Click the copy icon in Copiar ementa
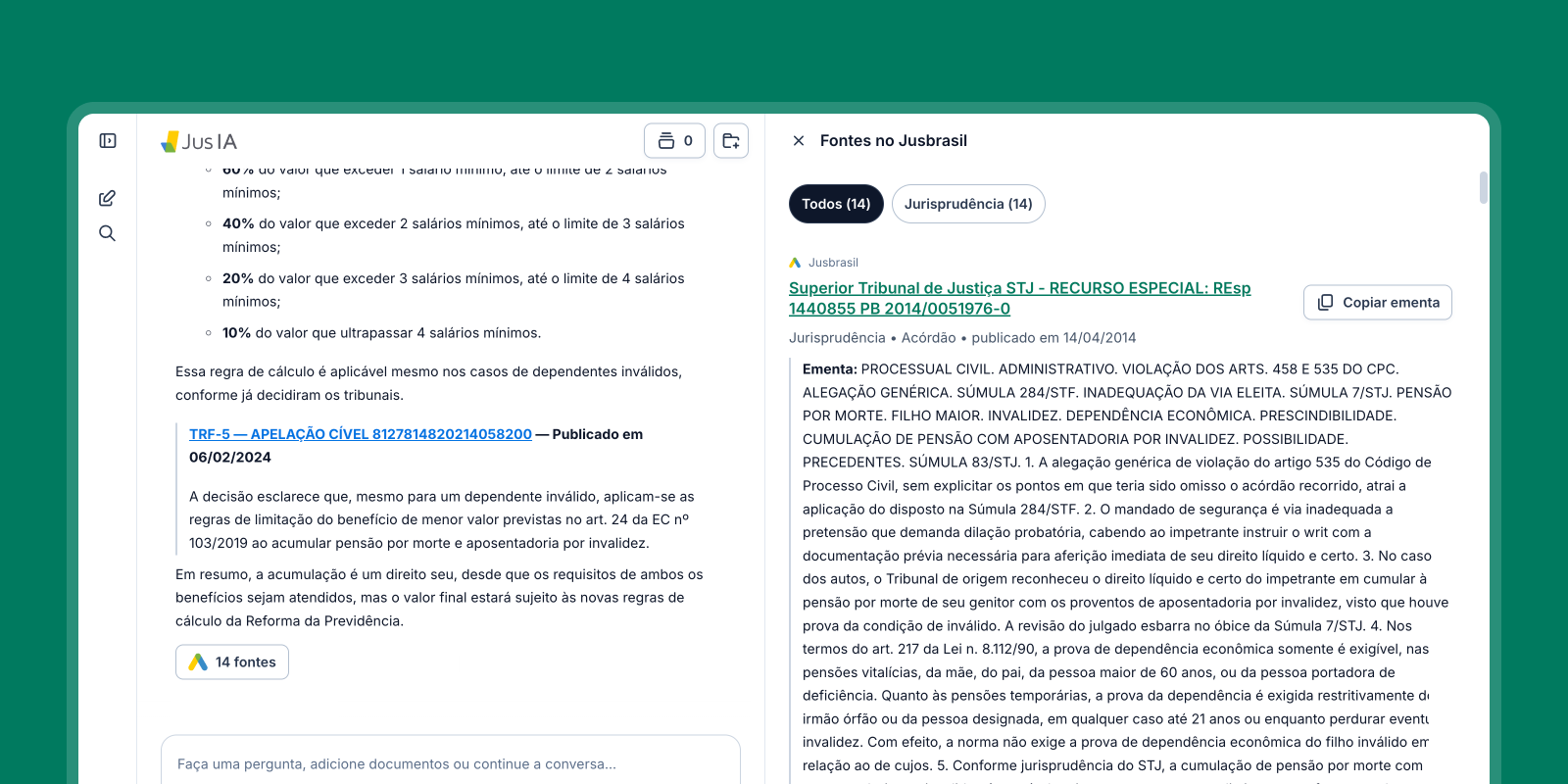The image size is (1568, 784). [1325, 302]
